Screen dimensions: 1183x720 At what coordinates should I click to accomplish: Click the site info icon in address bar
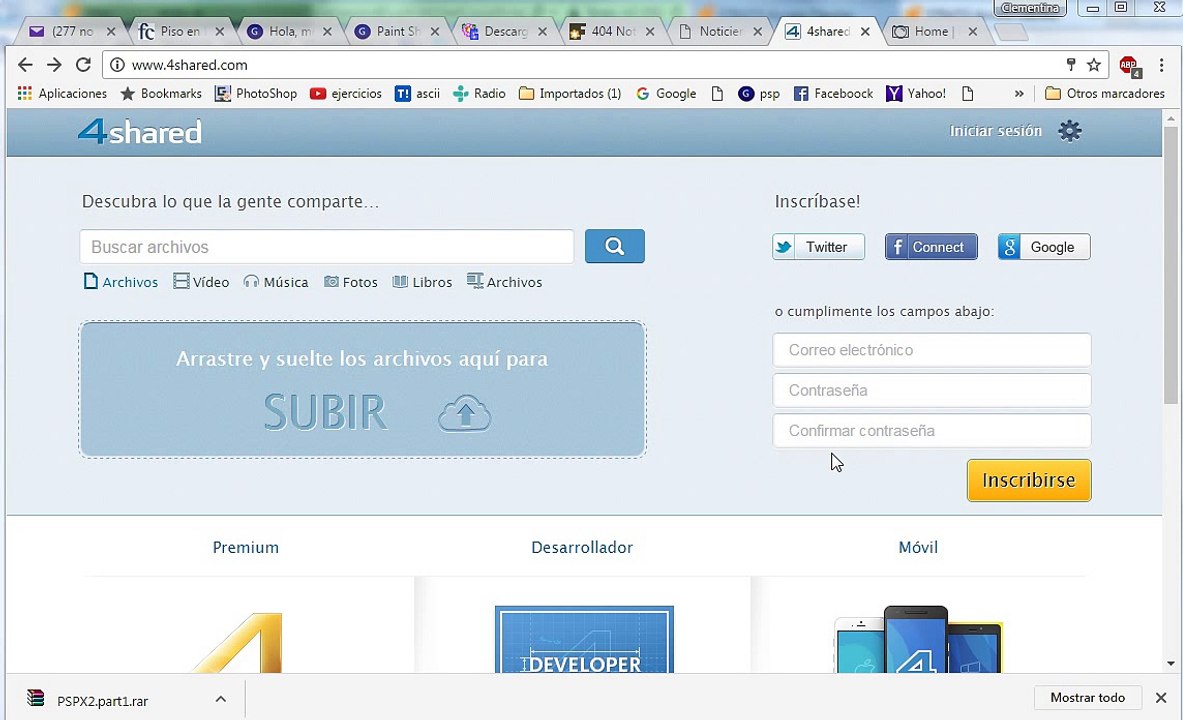tap(117, 65)
